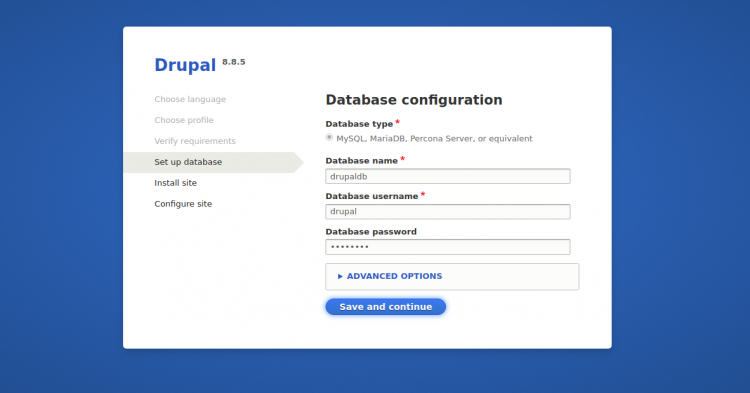Screen dimensions: 750x393
Task: Click the Database configuration heading
Action: pyautogui.click(x=414, y=100)
